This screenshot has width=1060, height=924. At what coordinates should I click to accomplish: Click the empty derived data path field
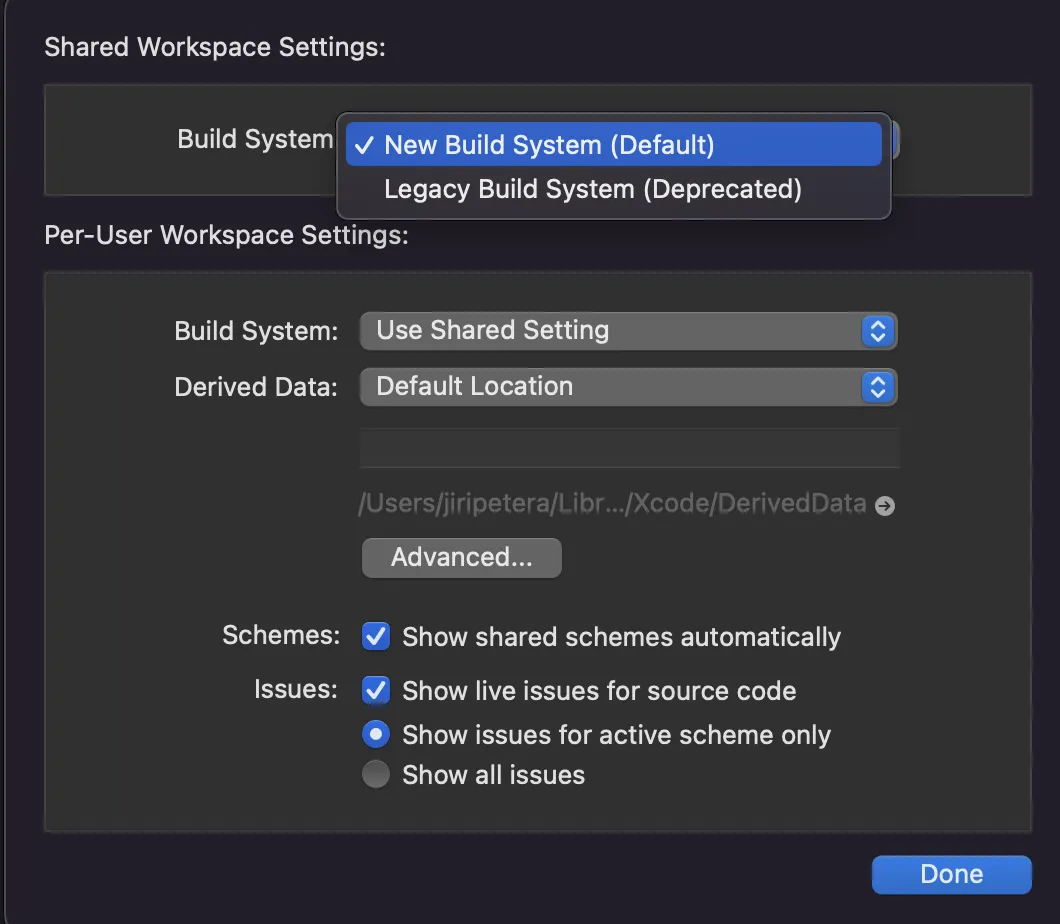tap(628, 448)
